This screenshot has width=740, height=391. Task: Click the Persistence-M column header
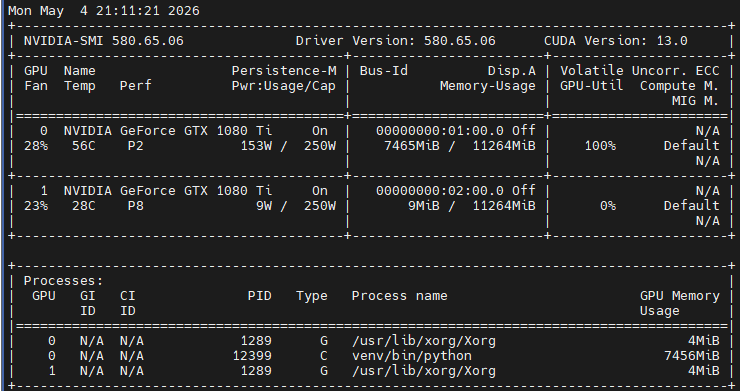tap(284, 71)
